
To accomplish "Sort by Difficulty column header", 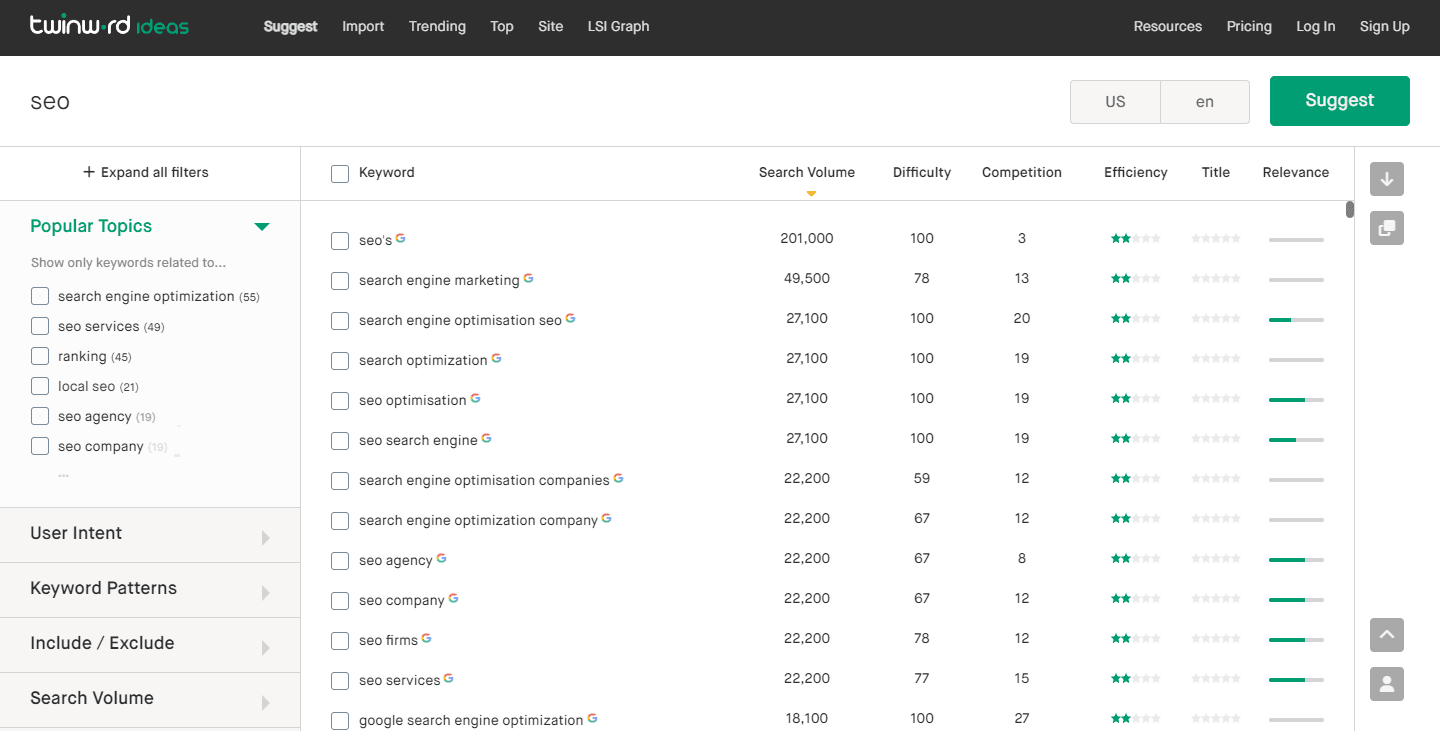I will 922,172.
